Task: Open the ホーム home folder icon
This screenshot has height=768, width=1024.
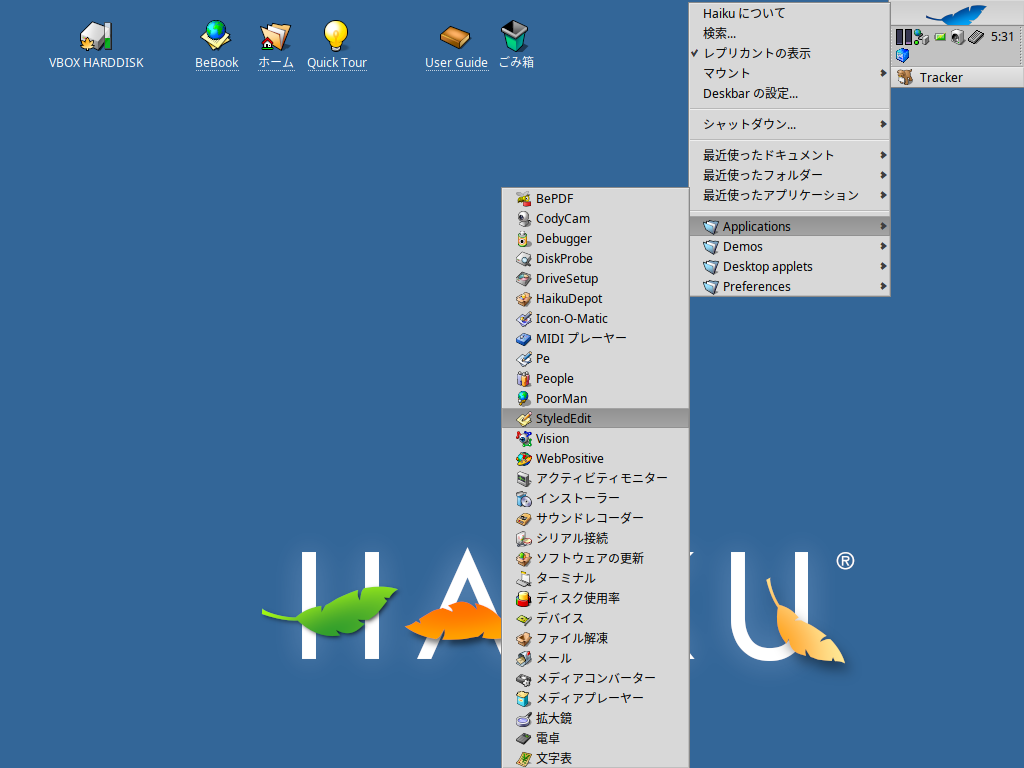Action: pyautogui.click(x=275, y=37)
